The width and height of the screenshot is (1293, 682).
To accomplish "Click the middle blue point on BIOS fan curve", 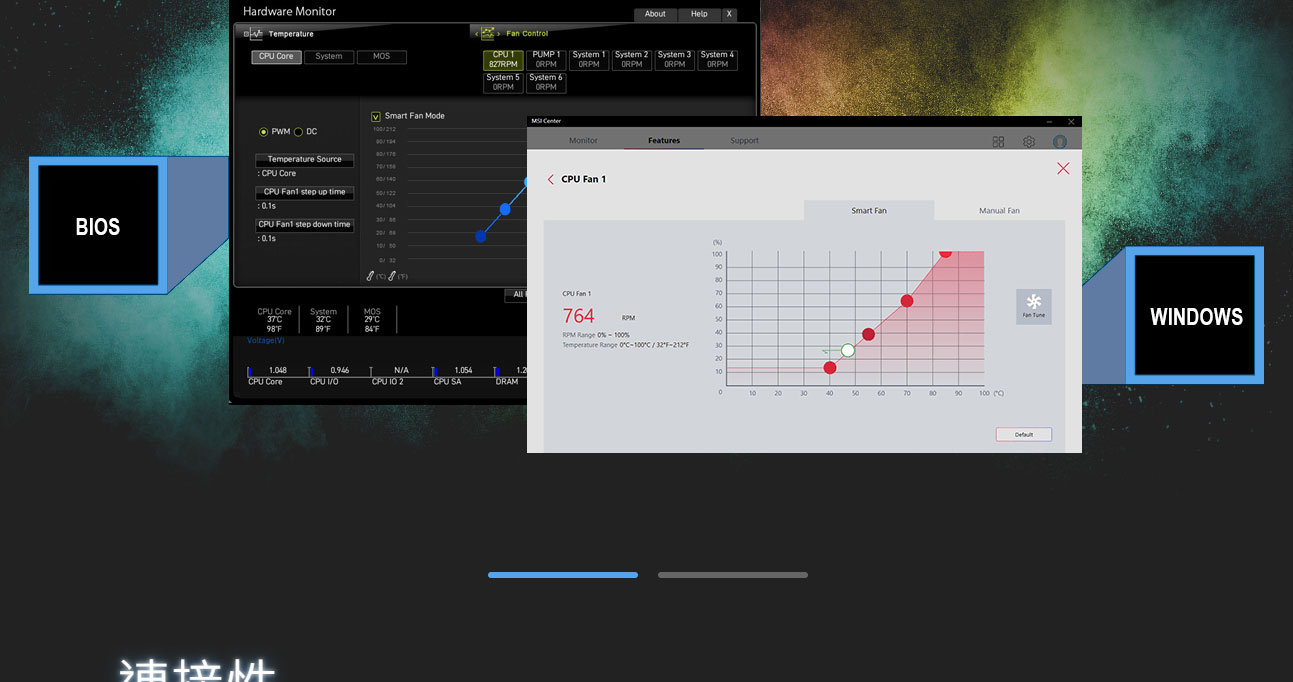I will point(505,209).
